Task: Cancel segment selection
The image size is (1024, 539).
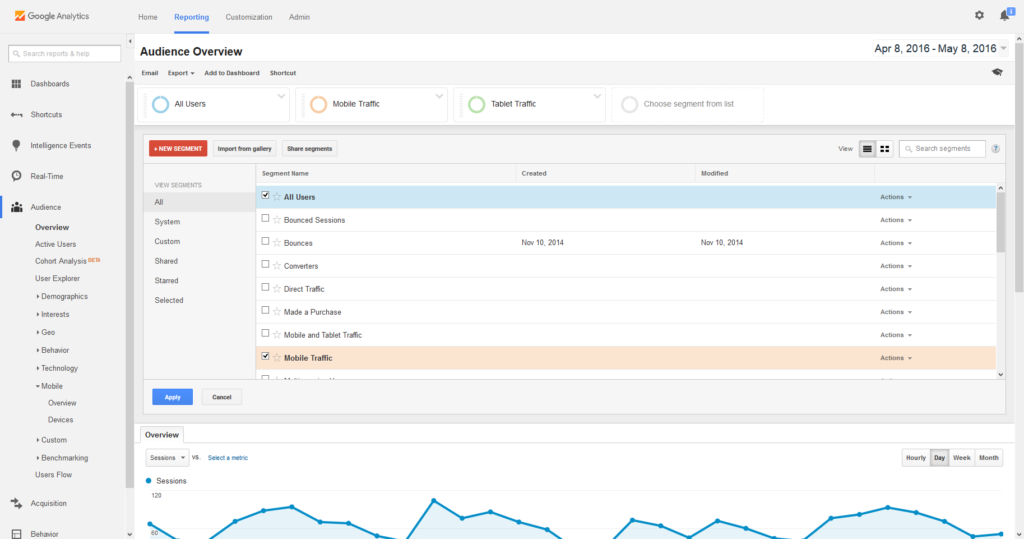Action: 221,397
